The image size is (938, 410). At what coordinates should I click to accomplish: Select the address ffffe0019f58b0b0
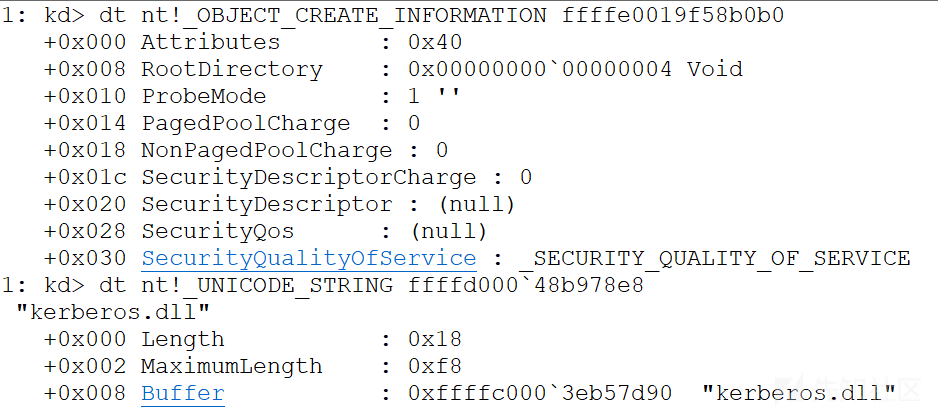click(673, 16)
